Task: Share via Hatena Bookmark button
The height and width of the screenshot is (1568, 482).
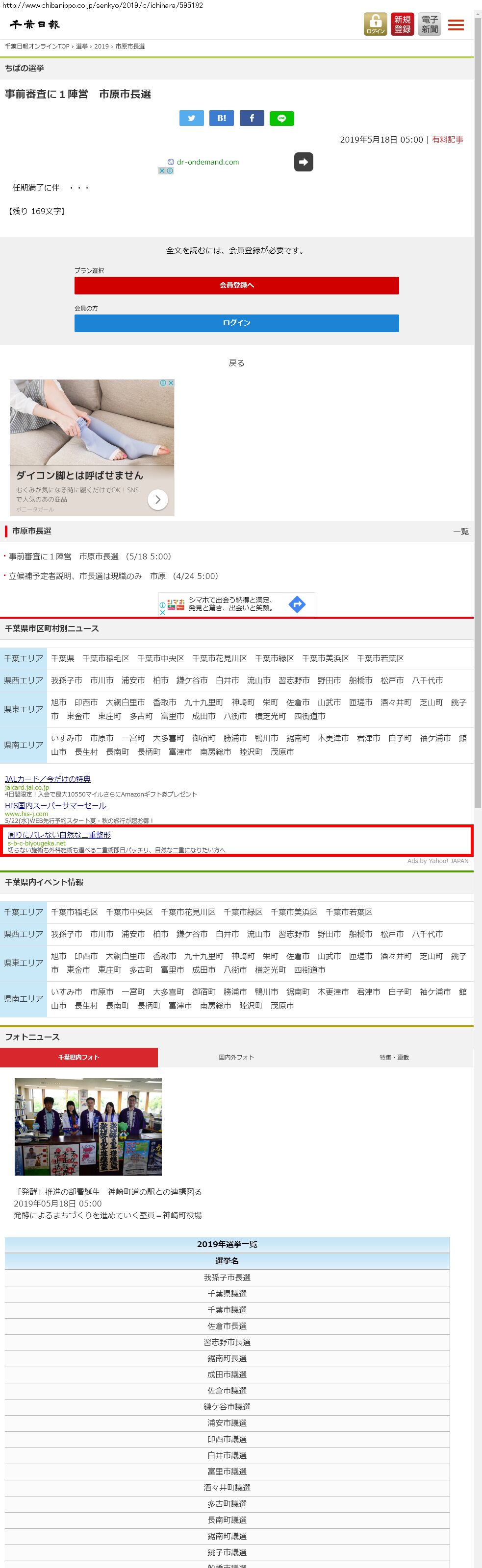Action: [x=221, y=118]
